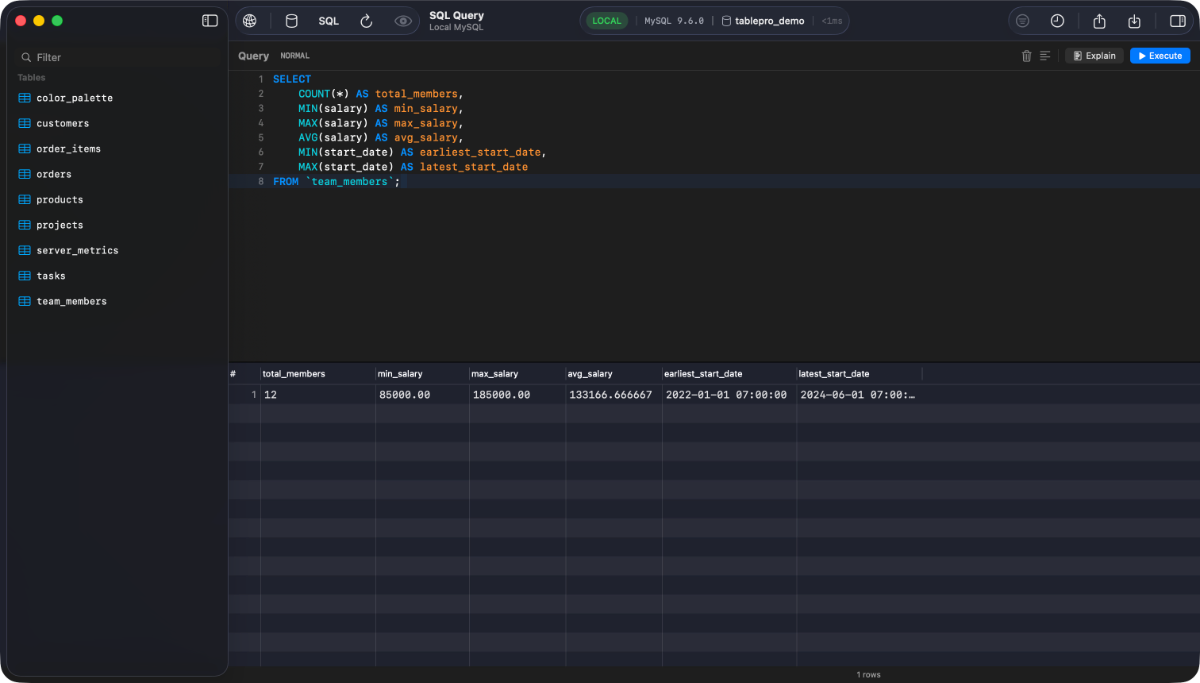Switch to the Query tab

(x=253, y=55)
